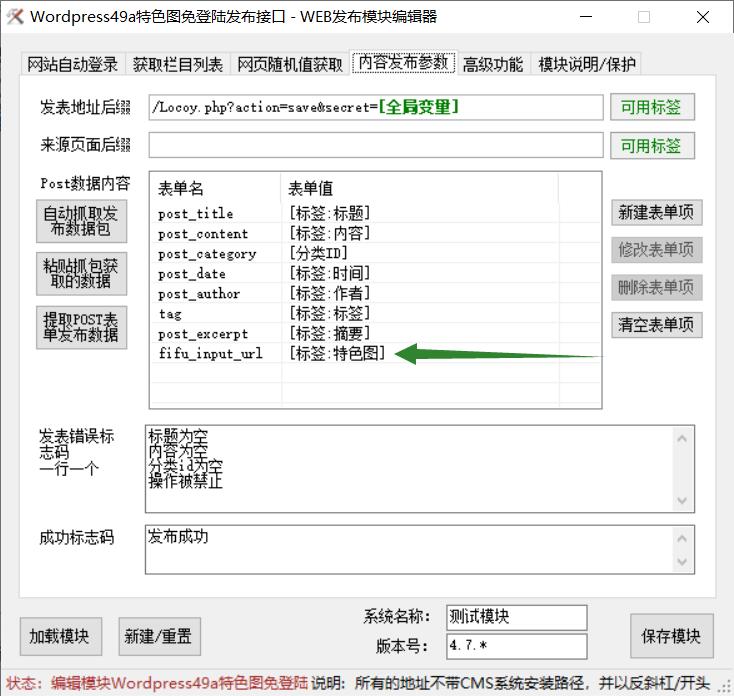Click the 系统名称 input field

point(517,617)
